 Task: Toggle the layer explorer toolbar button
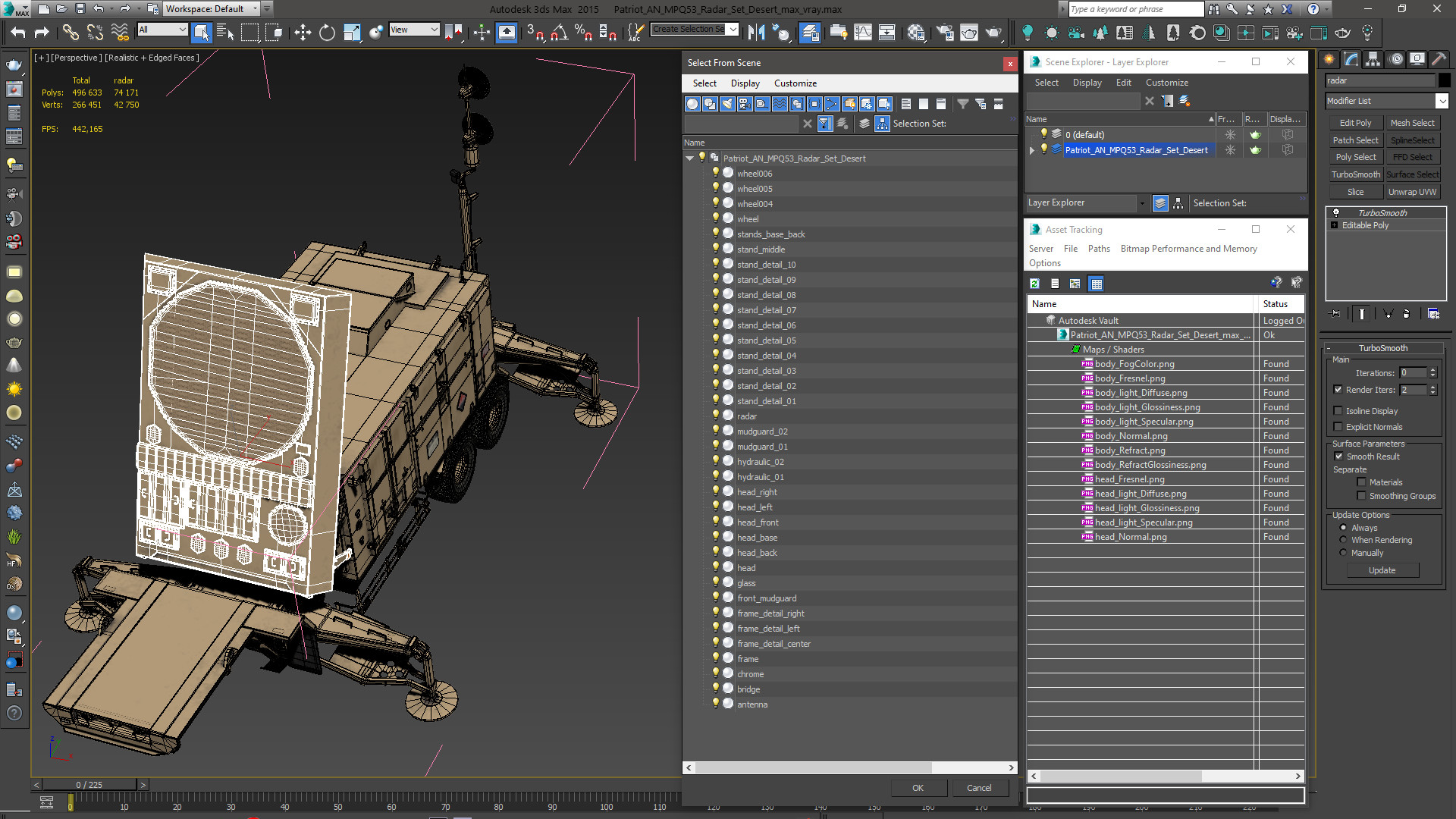click(810, 32)
